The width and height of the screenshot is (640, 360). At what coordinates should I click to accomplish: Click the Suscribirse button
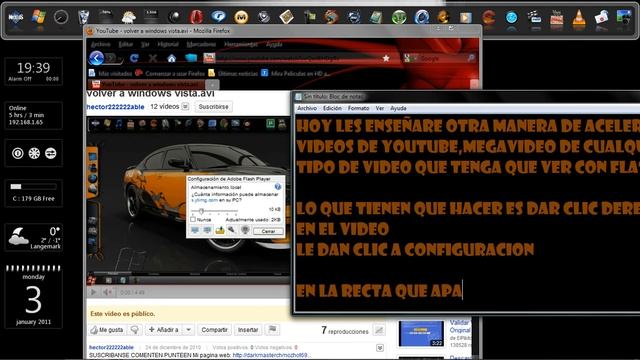[213, 107]
